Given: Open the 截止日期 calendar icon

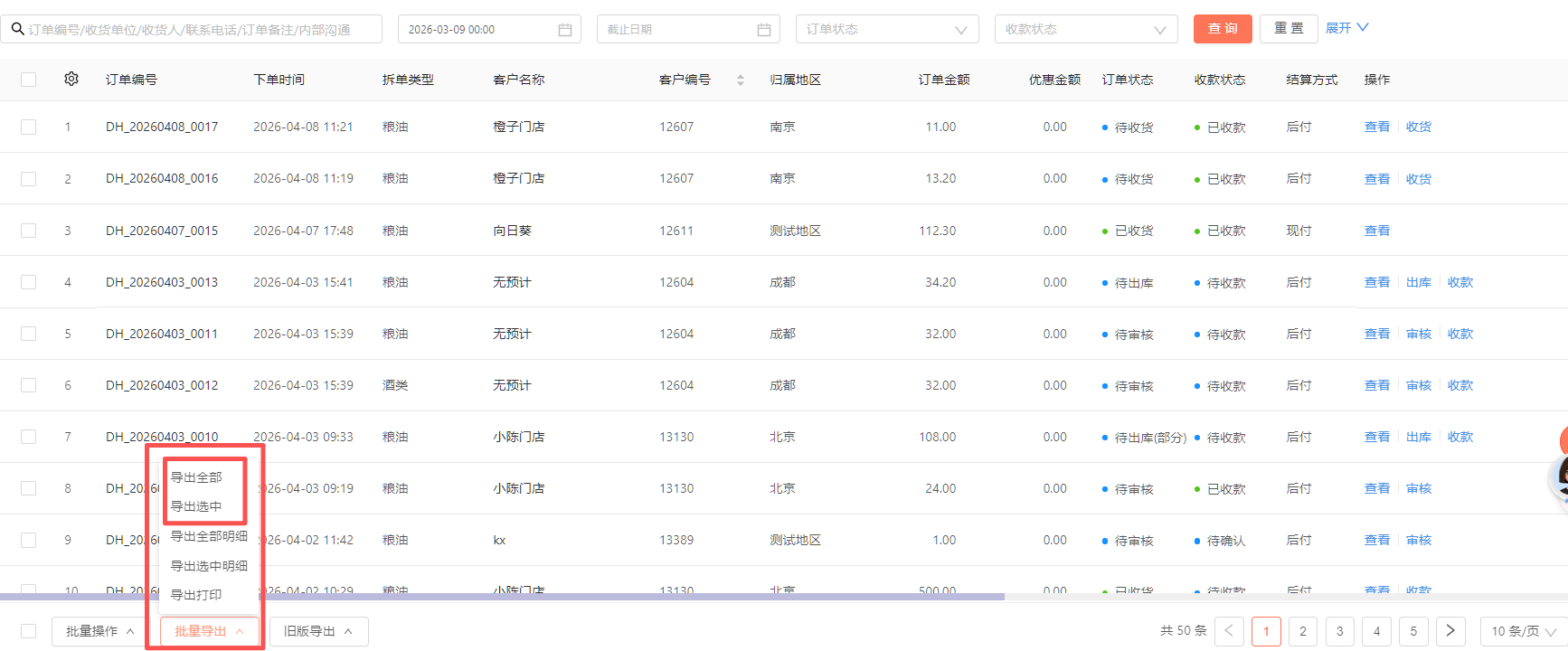Looking at the screenshot, I should 764,30.
